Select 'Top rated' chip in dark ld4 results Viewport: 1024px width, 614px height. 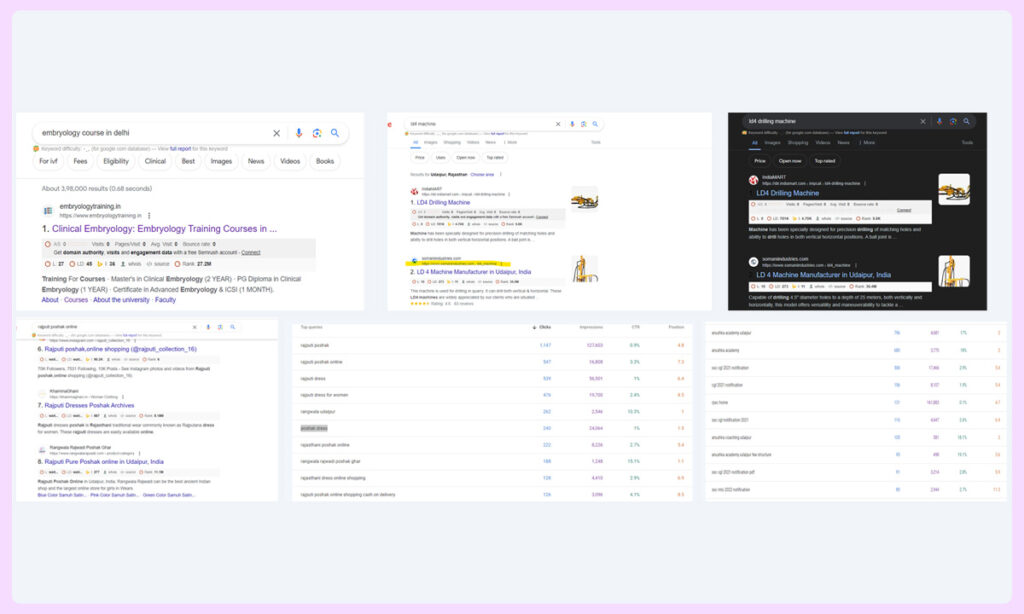[x=825, y=161]
